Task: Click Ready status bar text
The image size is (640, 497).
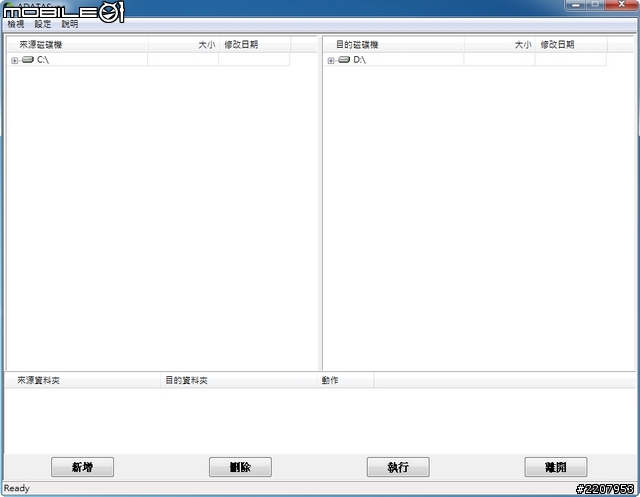Action: pyautogui.click(x=17, y=488)
